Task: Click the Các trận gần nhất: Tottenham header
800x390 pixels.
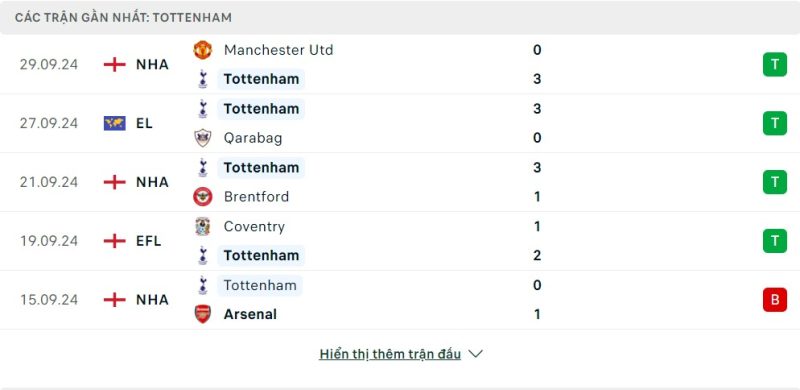Action: 123,17
